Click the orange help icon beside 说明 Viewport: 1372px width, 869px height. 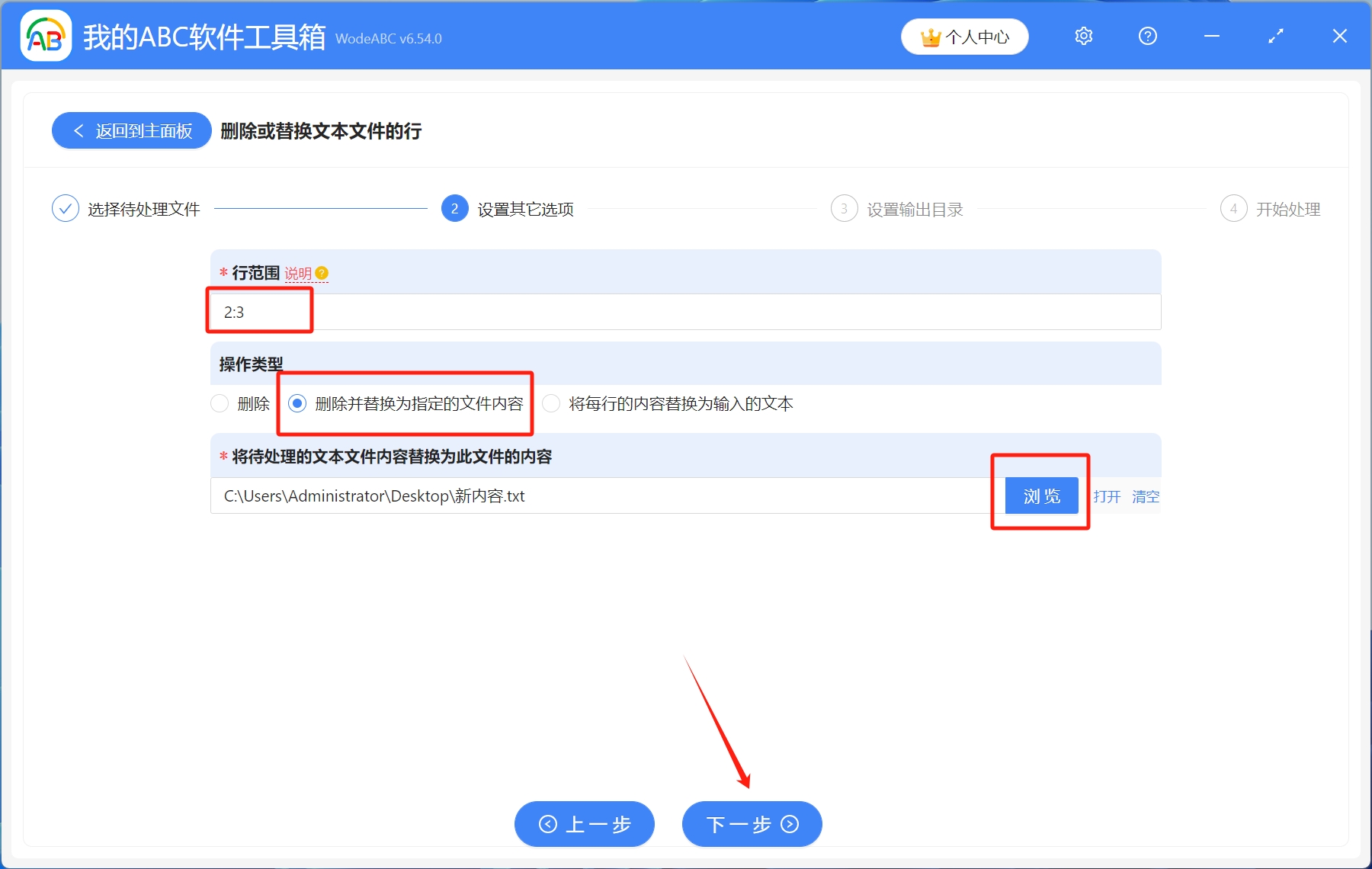click(x=322, y=273)
